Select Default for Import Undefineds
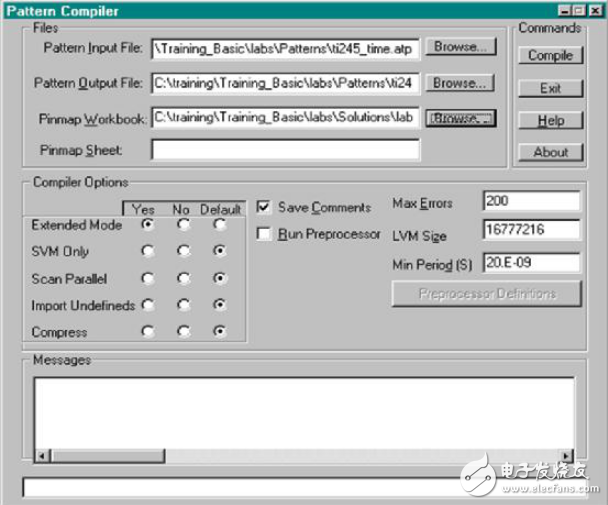Viewport: 608px width, 505px height. click(x=220, y=305)
